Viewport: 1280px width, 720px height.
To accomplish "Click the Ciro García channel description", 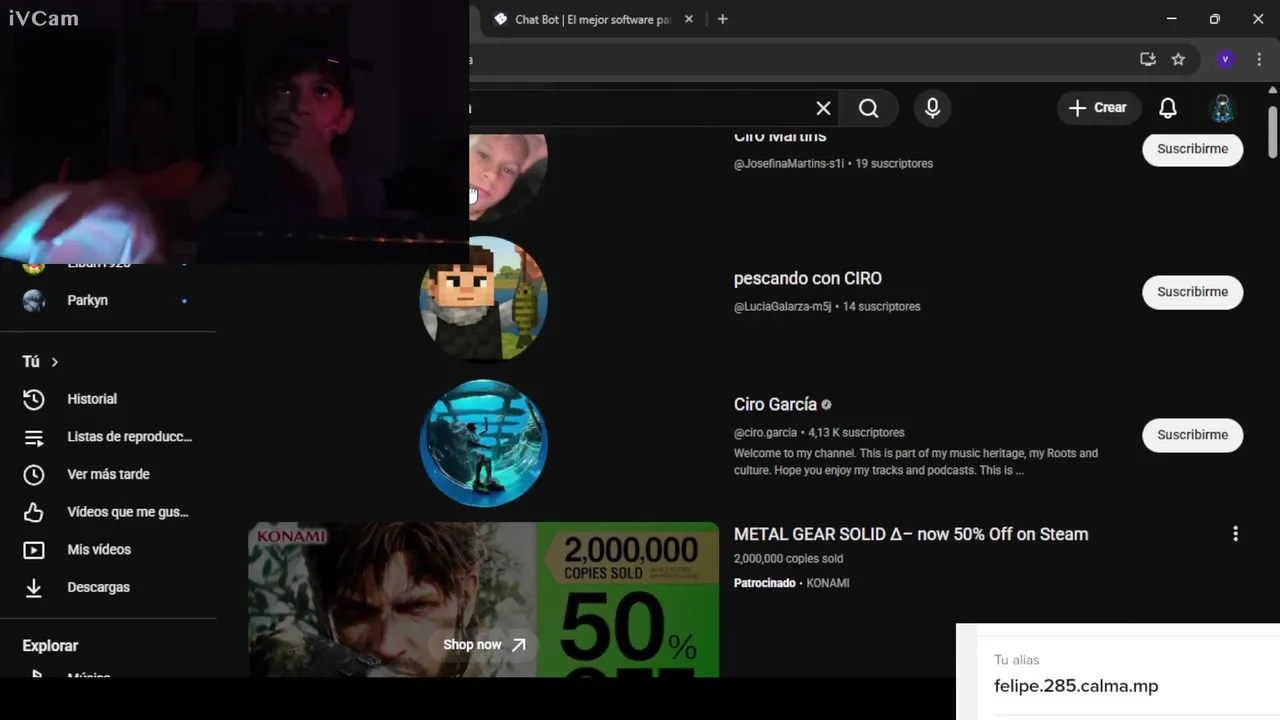I will pyautogui.click(x=915, y=462).
